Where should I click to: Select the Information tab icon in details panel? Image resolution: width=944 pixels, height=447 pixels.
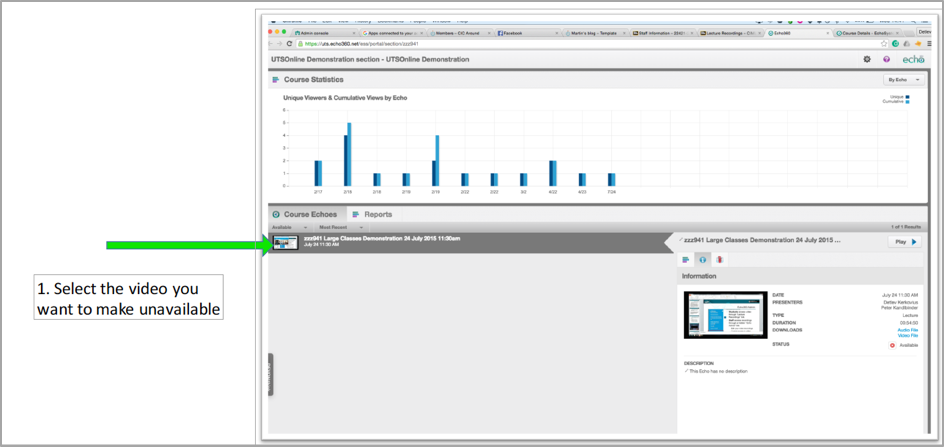click(702, 259)
